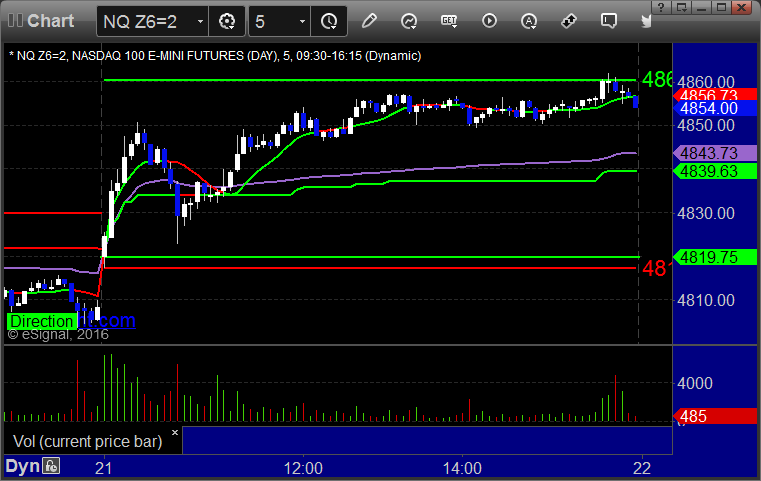Click the green 4839.63 price marker
The width and height of the screenshot is (761, 481).
(715, 171)
